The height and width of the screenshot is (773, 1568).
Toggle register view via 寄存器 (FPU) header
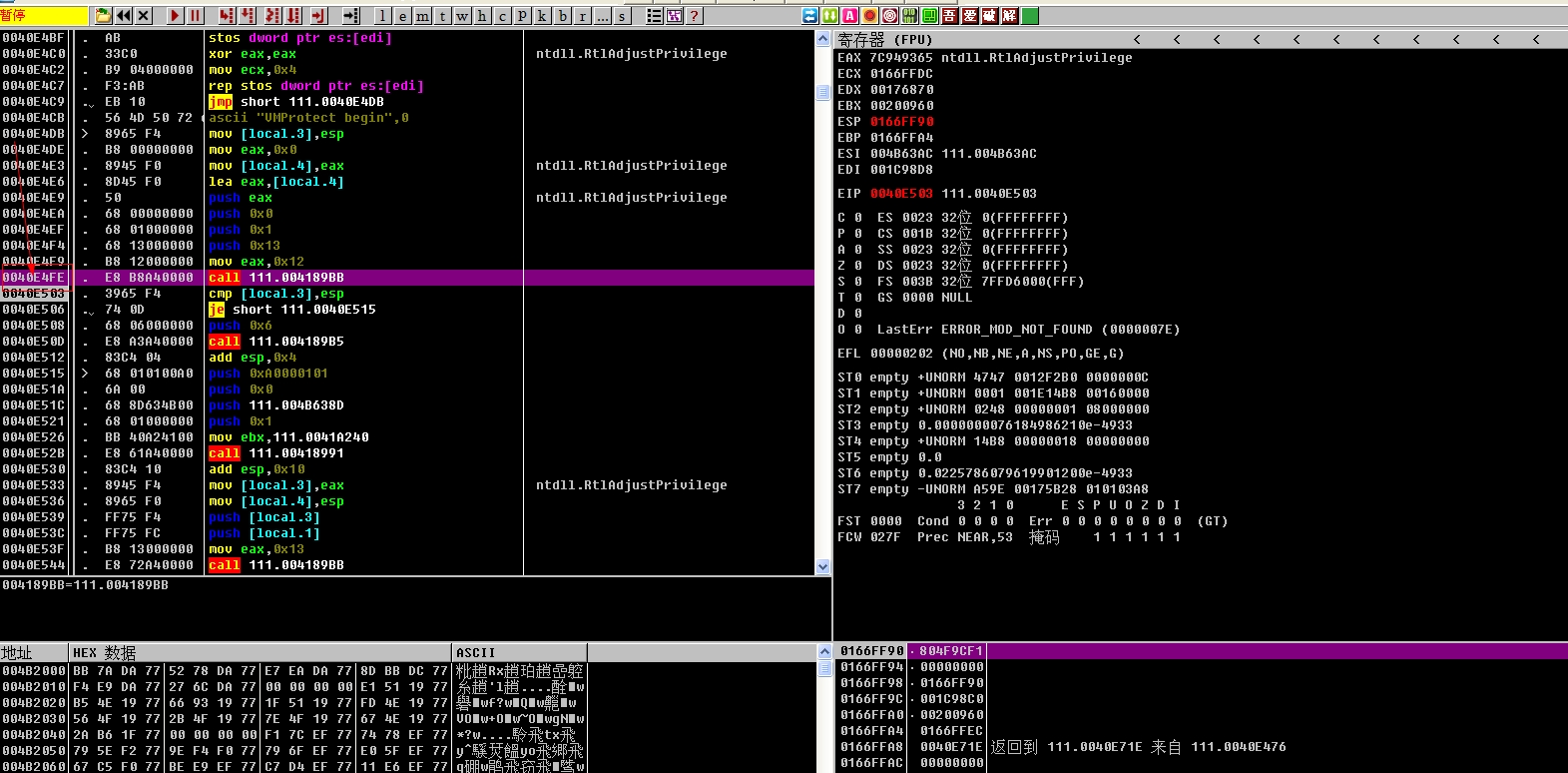click(x=884, y=40)
